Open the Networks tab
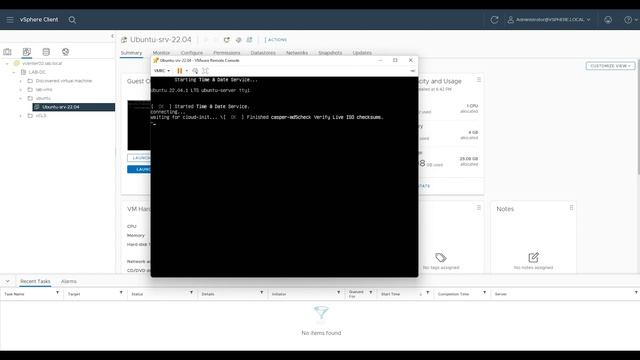The width and height of the screenshot is (640, 360). click(297, 53)
